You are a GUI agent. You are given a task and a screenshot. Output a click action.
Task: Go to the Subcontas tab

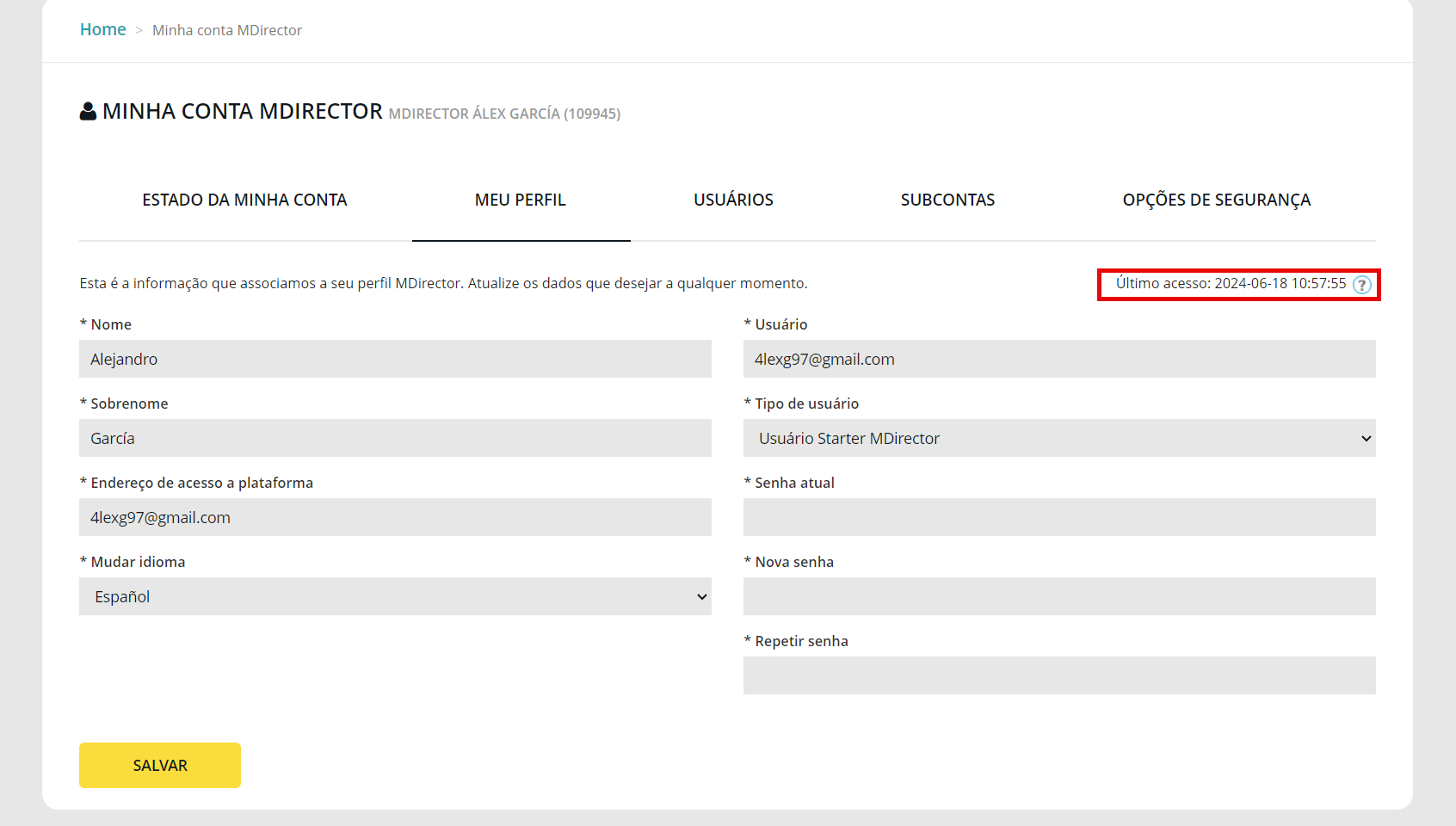947,200
